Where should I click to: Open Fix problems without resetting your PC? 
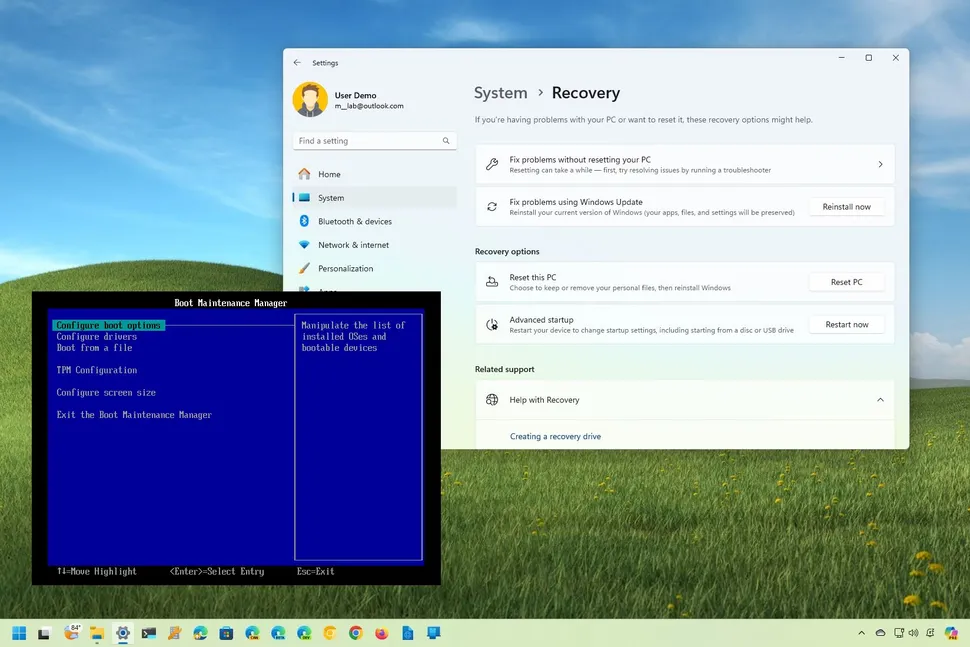[x=685, y=165]
